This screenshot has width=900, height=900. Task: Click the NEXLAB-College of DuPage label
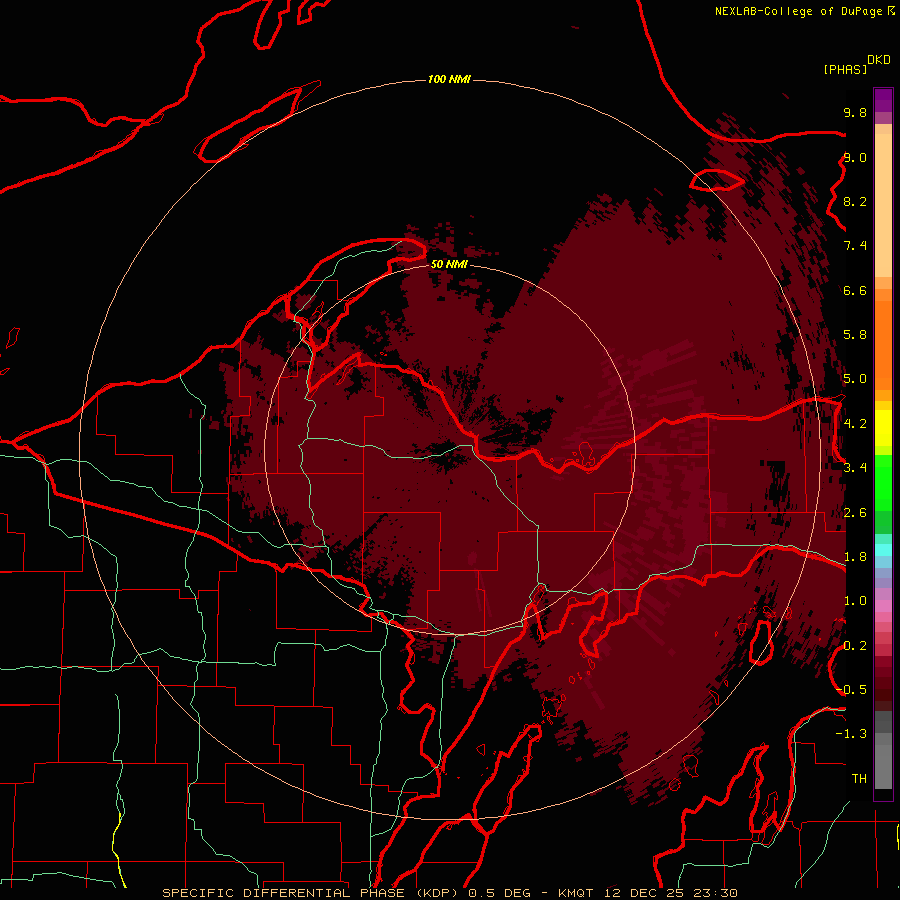[x=798, y=11]
